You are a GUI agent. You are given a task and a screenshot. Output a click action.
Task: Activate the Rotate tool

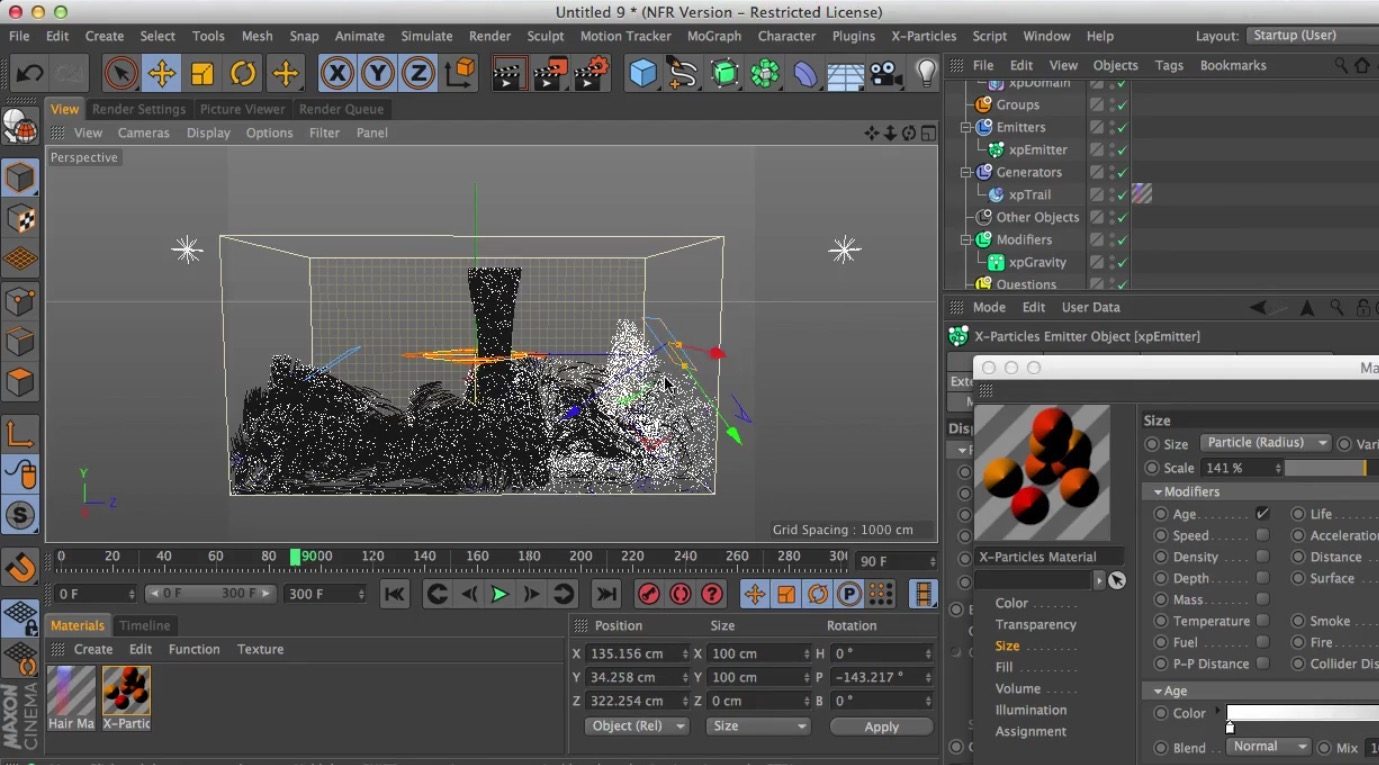click(x=243, y=73)
